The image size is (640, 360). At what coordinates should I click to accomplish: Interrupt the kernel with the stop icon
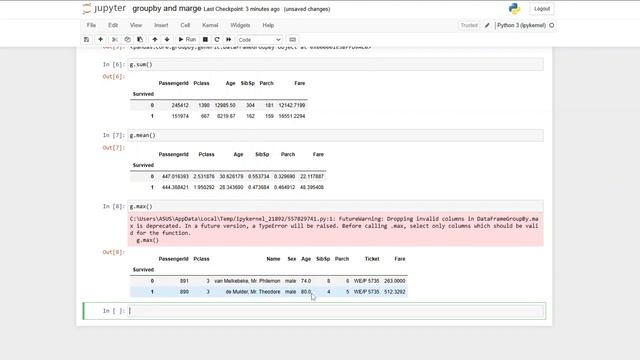point(205,40)
